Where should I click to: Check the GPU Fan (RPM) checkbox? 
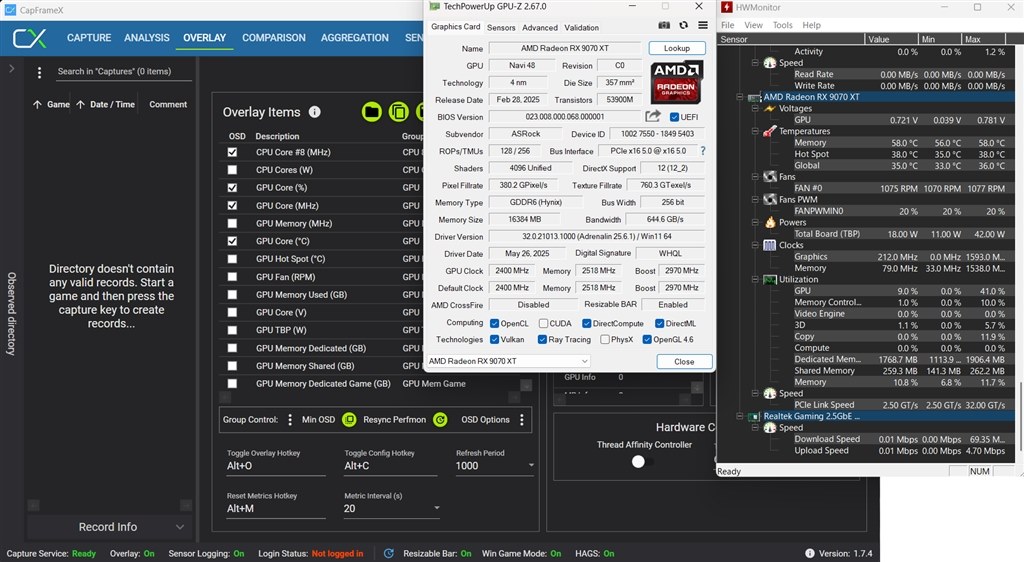pyautogui.click(x=232, y=277)
